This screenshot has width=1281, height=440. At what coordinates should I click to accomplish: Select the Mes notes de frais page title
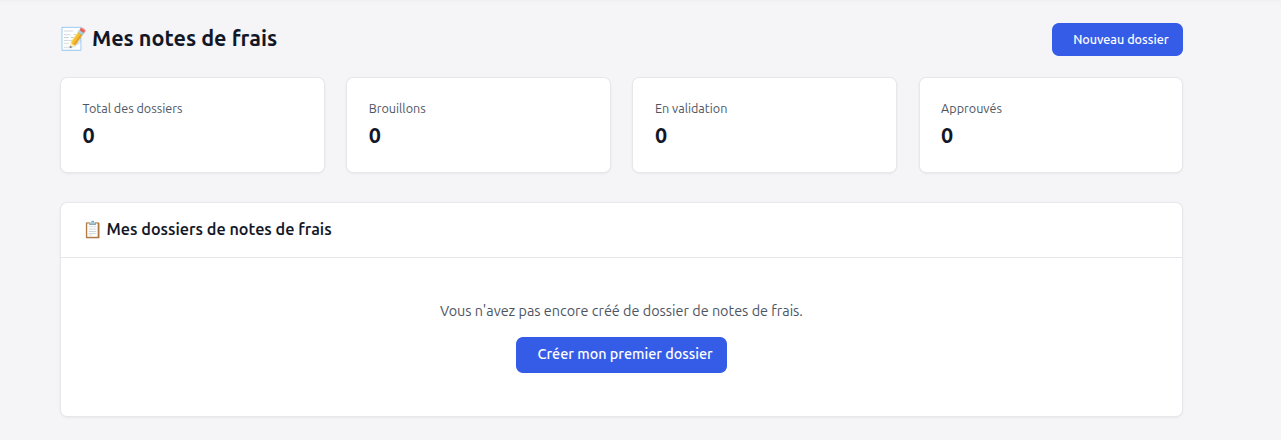pyautogui.click(x=184, y=39)
